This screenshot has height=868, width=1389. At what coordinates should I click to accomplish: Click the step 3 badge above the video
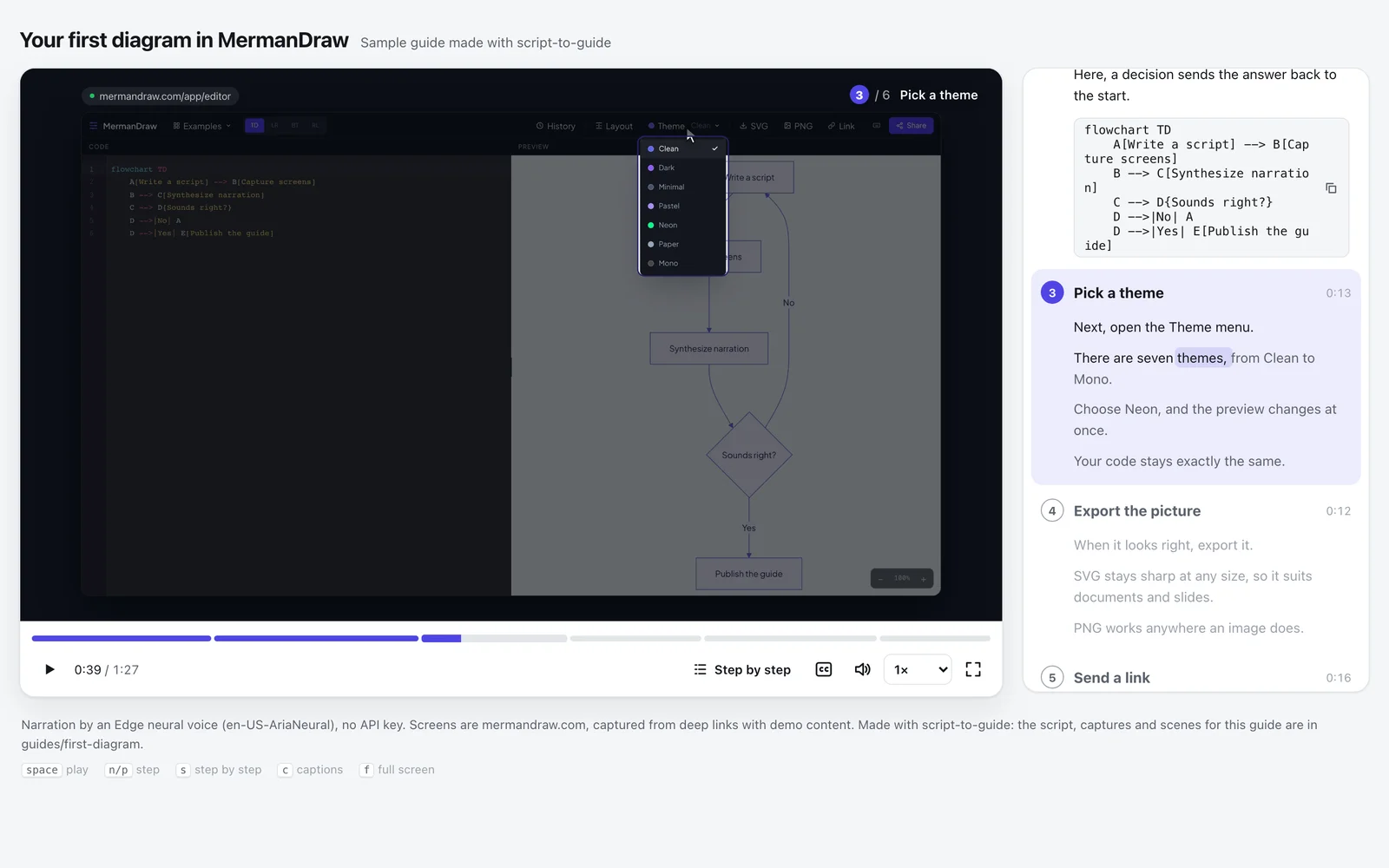[859, 95]
